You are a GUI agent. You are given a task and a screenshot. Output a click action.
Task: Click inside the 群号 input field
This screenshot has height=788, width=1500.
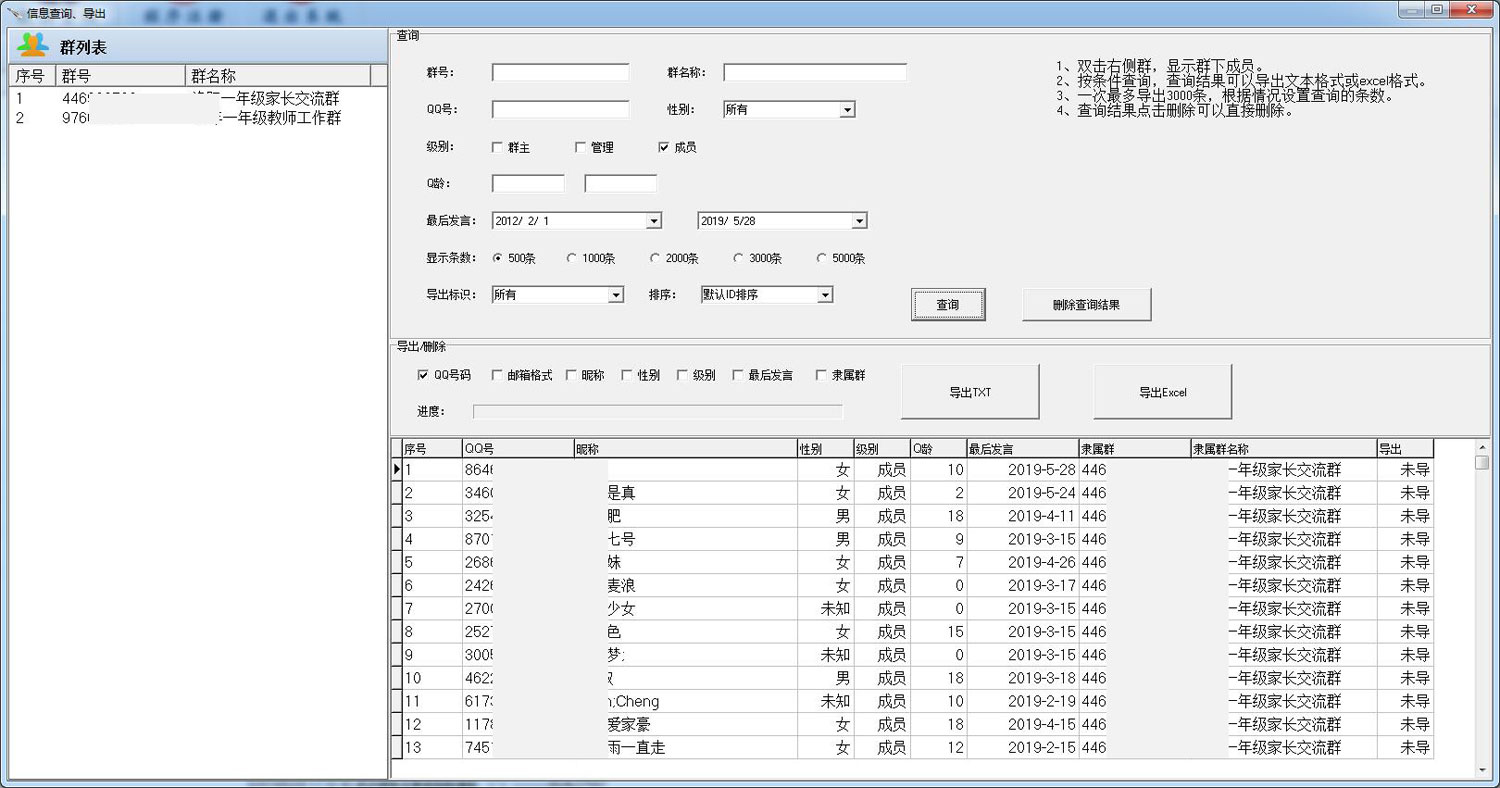point(558,72)
